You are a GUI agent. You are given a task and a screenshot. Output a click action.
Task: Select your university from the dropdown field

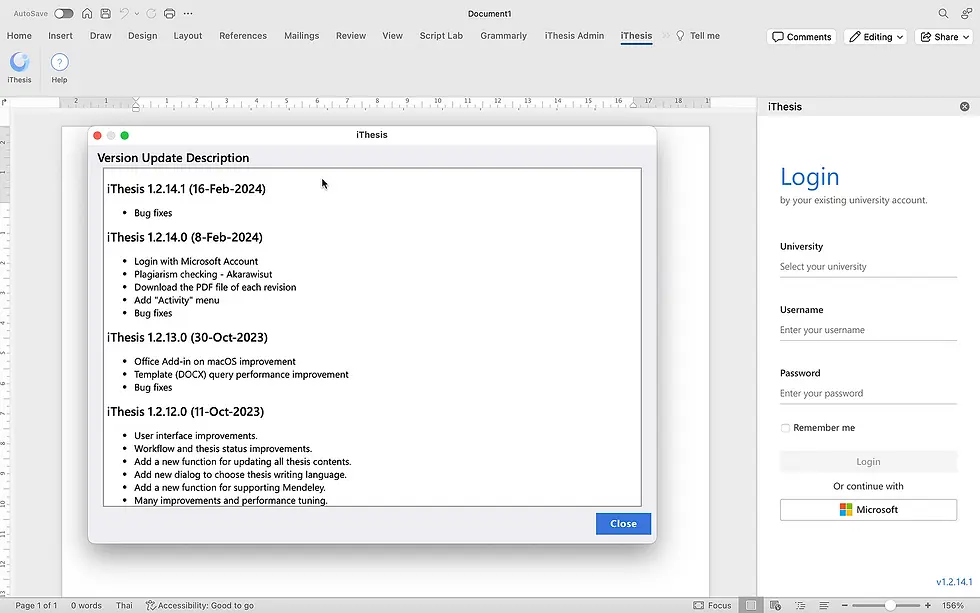point(868,267)
